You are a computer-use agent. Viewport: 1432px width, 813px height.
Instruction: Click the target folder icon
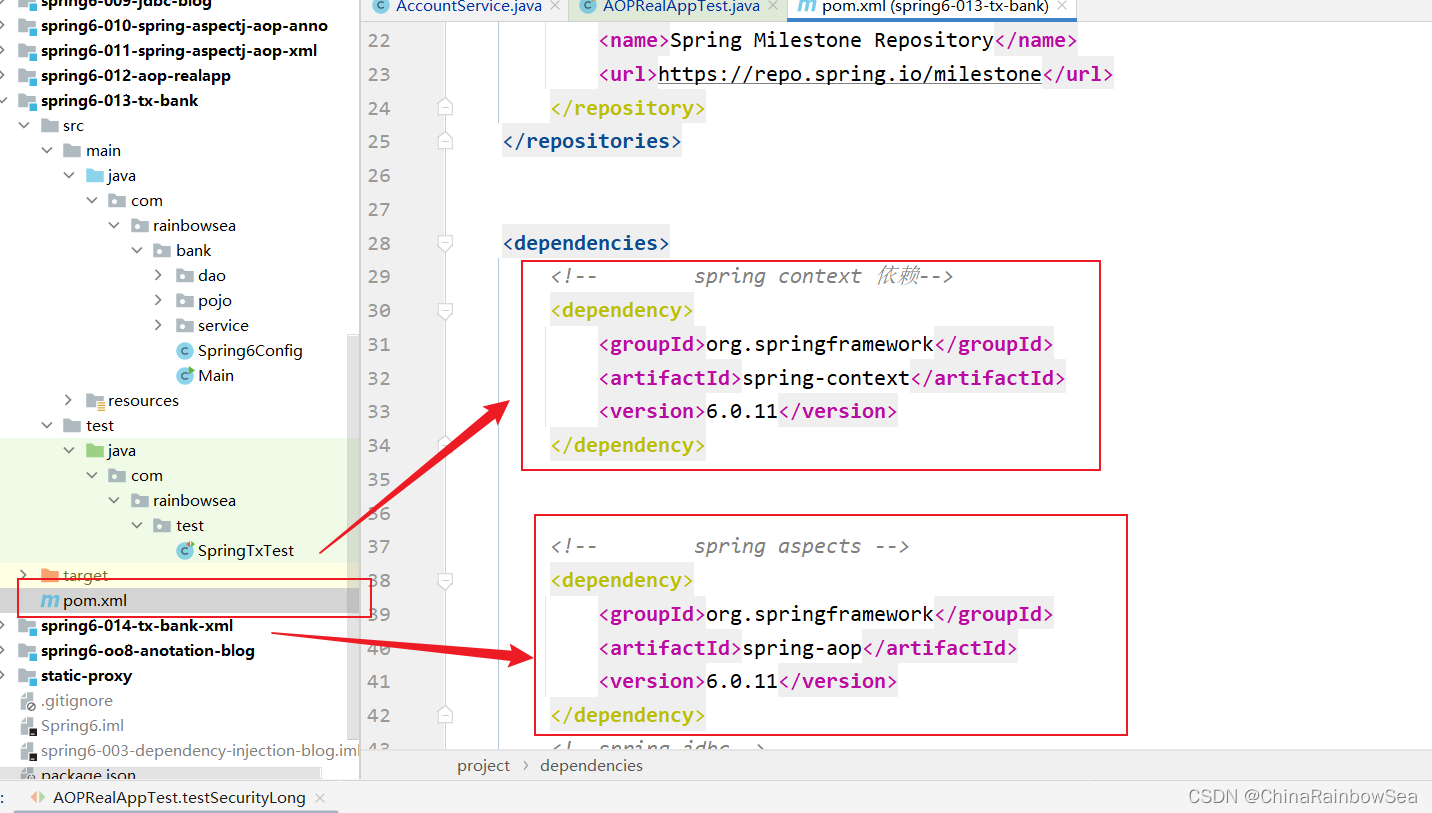(x=50, y=575)
